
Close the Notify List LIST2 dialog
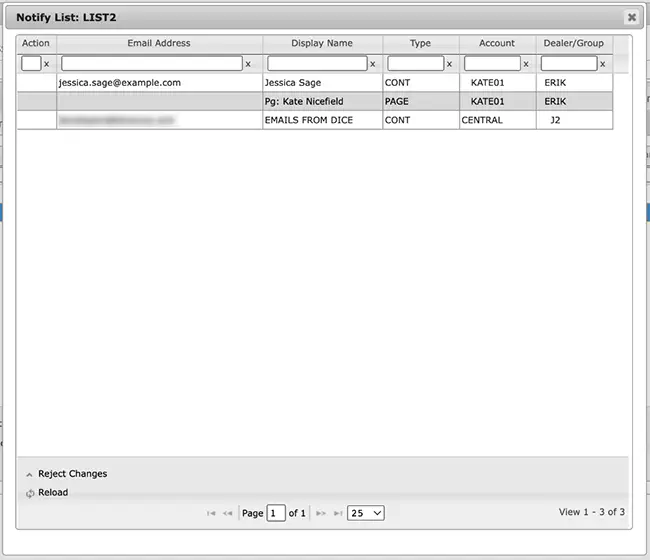[632, 17]
